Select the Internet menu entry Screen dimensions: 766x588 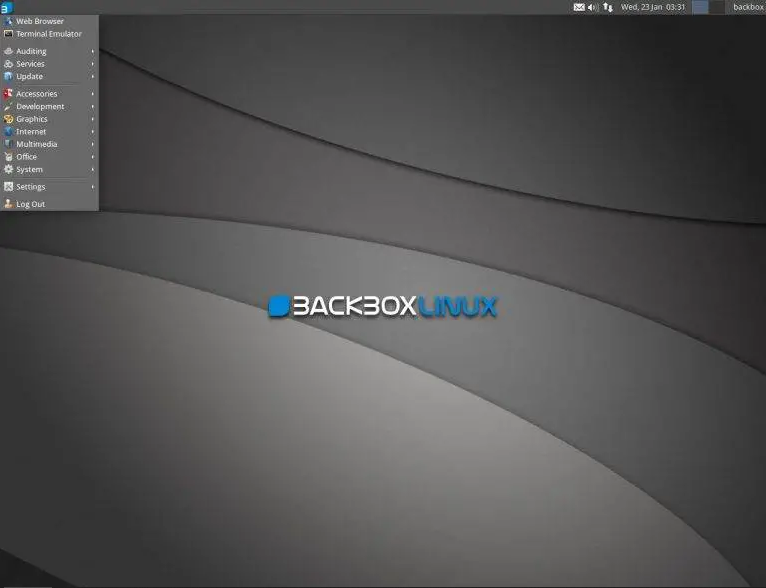[49, 131]
